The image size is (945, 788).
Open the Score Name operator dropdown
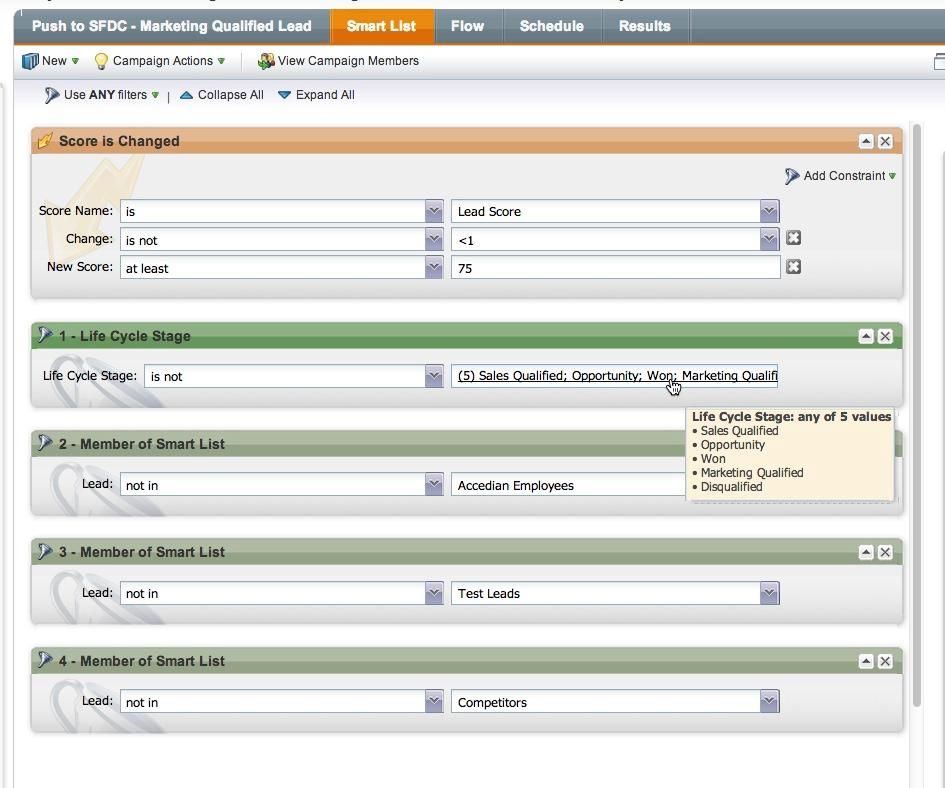click(434, 212)
